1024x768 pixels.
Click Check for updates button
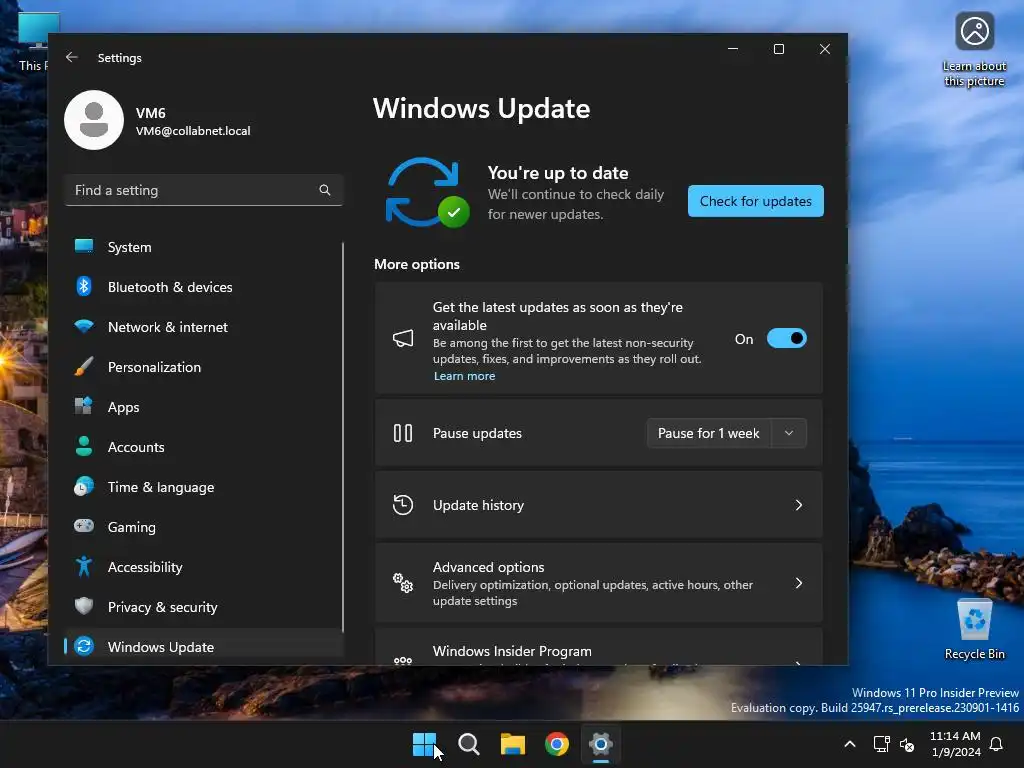click(756, 200)
